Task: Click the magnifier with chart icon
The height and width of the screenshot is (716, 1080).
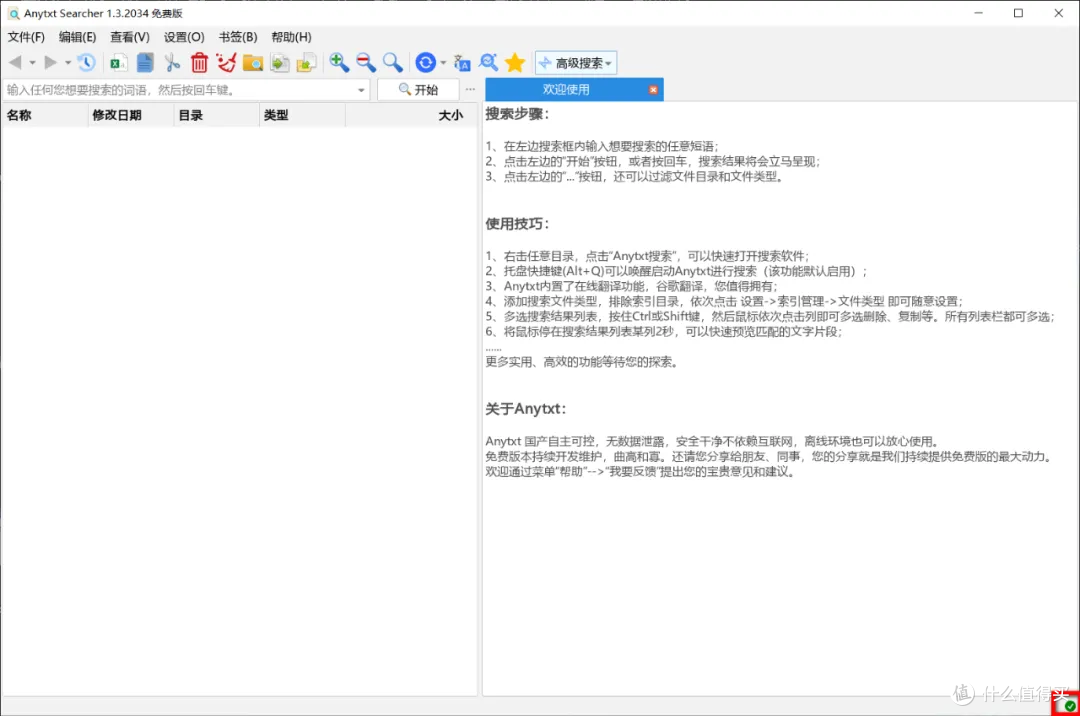Action: coord(488,63)
